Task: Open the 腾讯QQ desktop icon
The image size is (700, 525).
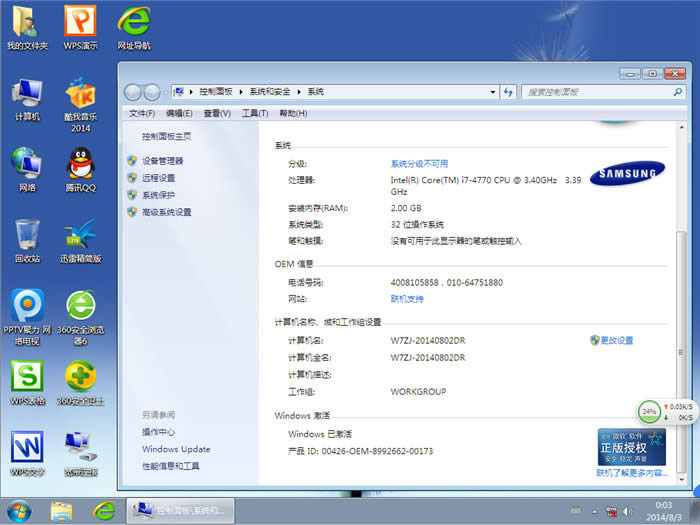Action: [x=80, y=164]
